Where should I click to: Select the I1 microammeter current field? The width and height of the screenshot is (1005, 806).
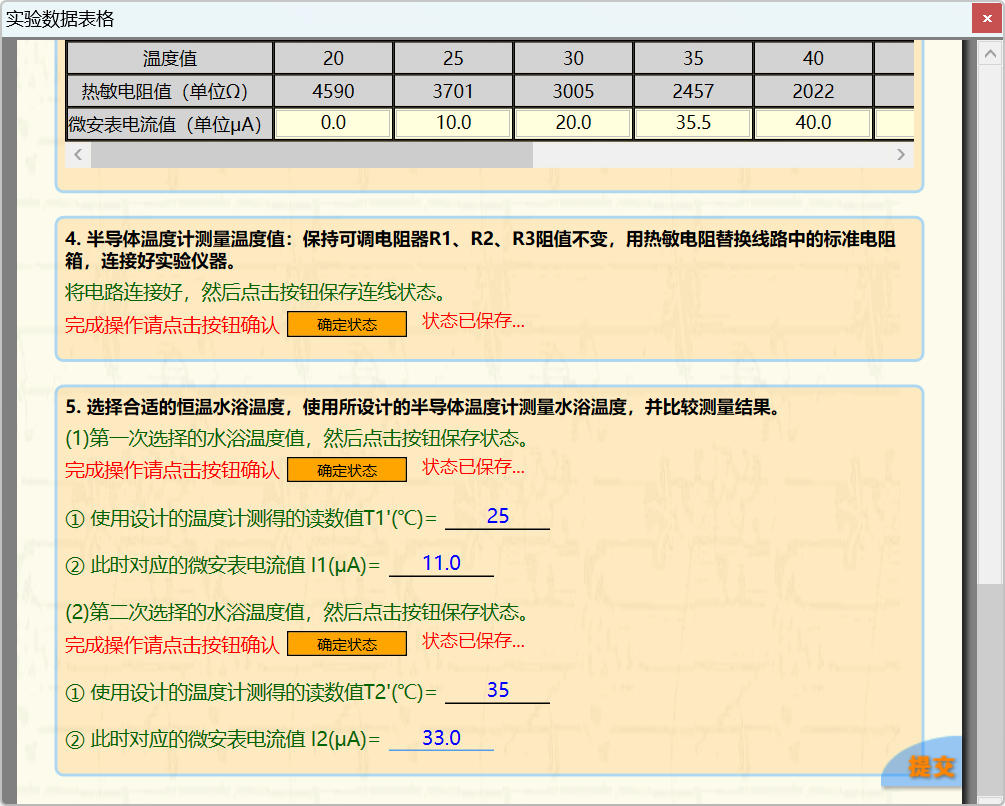441,565
